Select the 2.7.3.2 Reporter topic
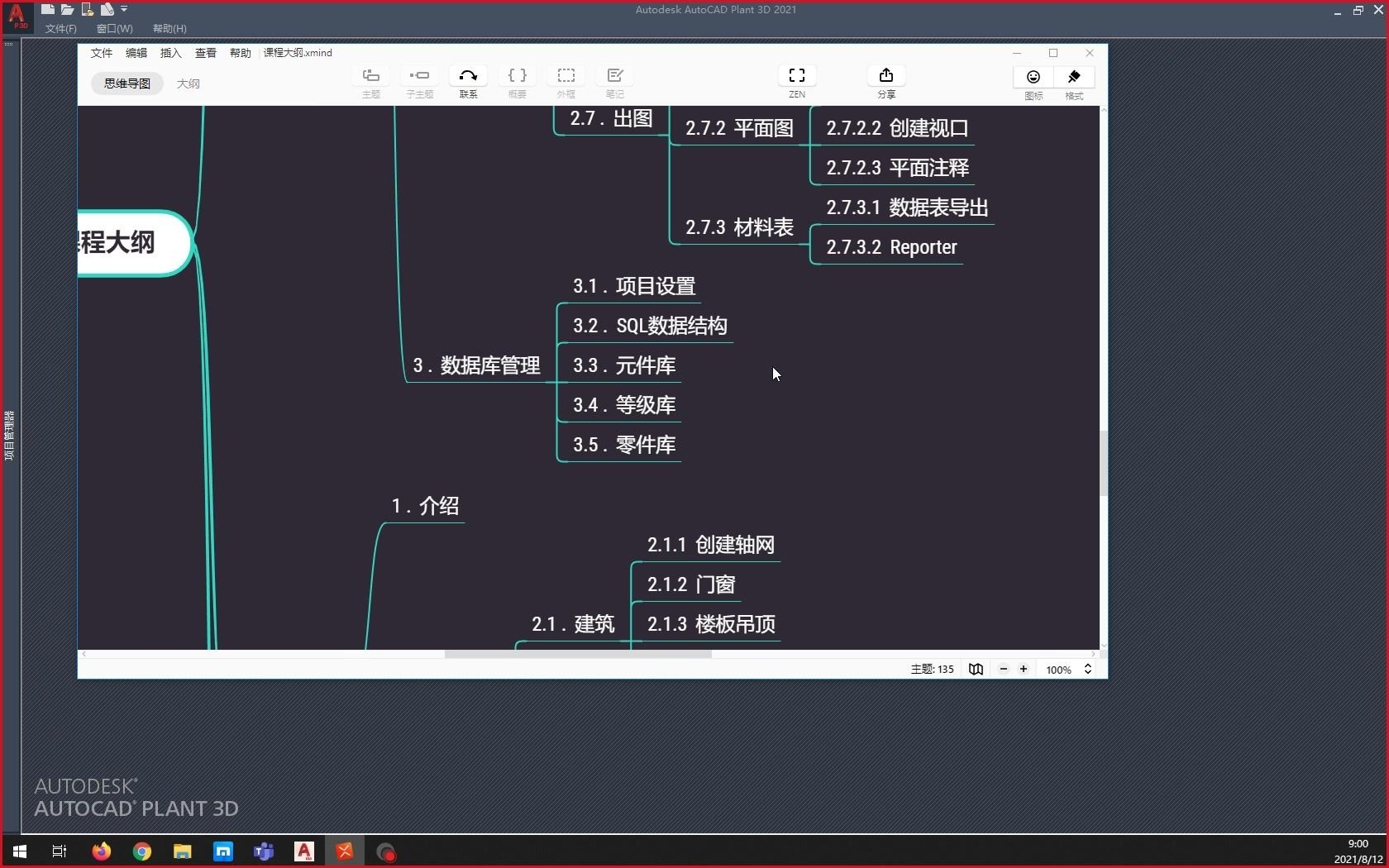This screenshot has height=868, width=1389. (x=892, y=247)
